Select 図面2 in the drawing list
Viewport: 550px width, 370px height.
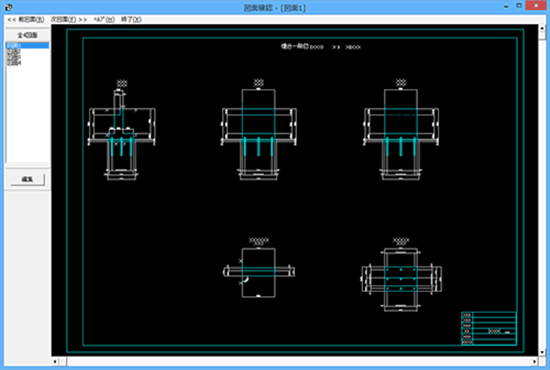click(x=14, y=51)
